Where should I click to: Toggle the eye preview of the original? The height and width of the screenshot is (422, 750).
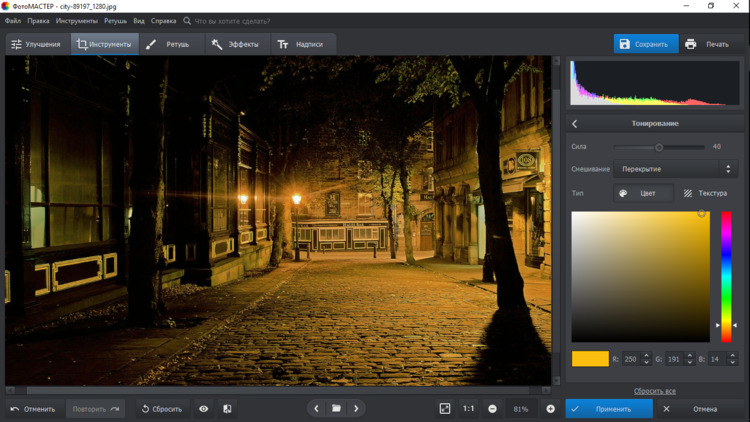[x=203, y=409]
